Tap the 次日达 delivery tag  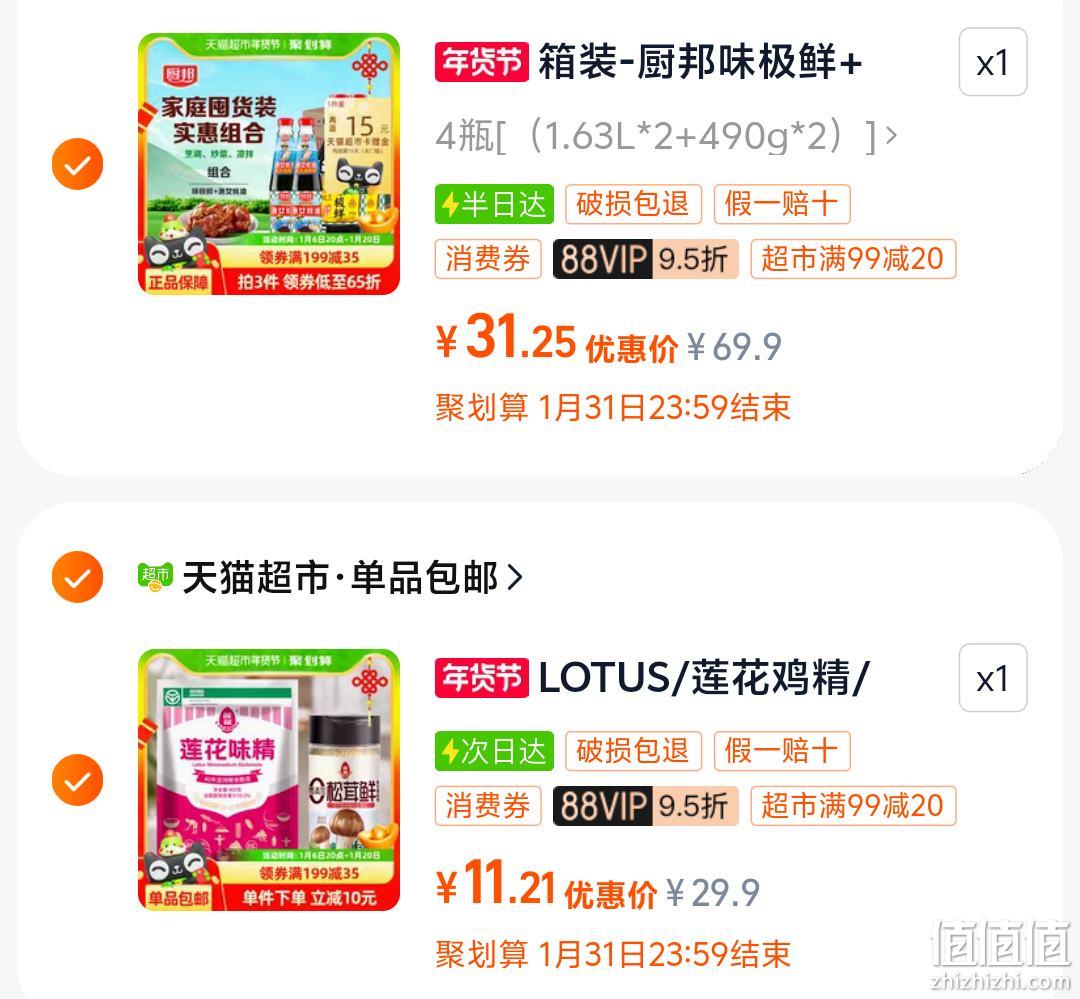coord(494,751)
